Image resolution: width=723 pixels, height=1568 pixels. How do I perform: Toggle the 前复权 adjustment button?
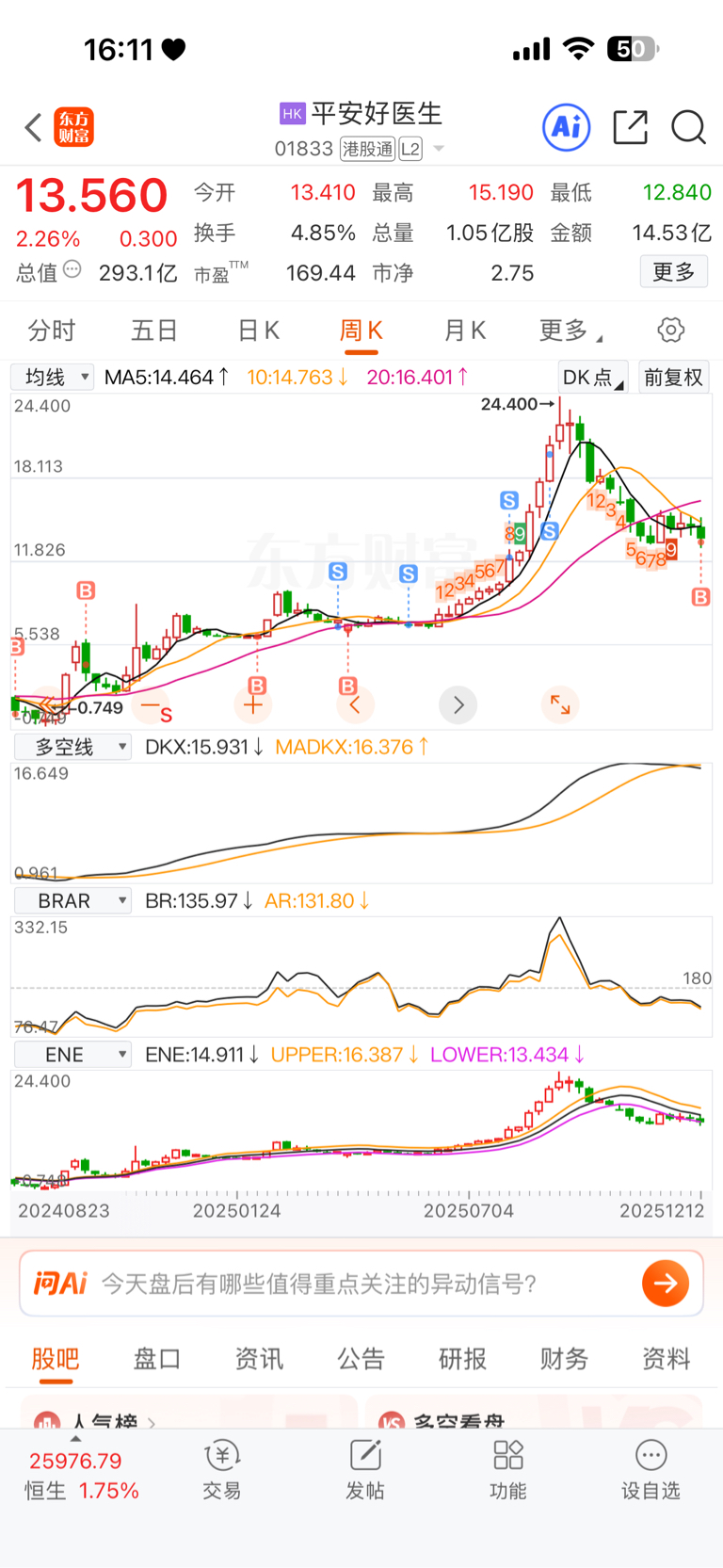coord(673,378)
